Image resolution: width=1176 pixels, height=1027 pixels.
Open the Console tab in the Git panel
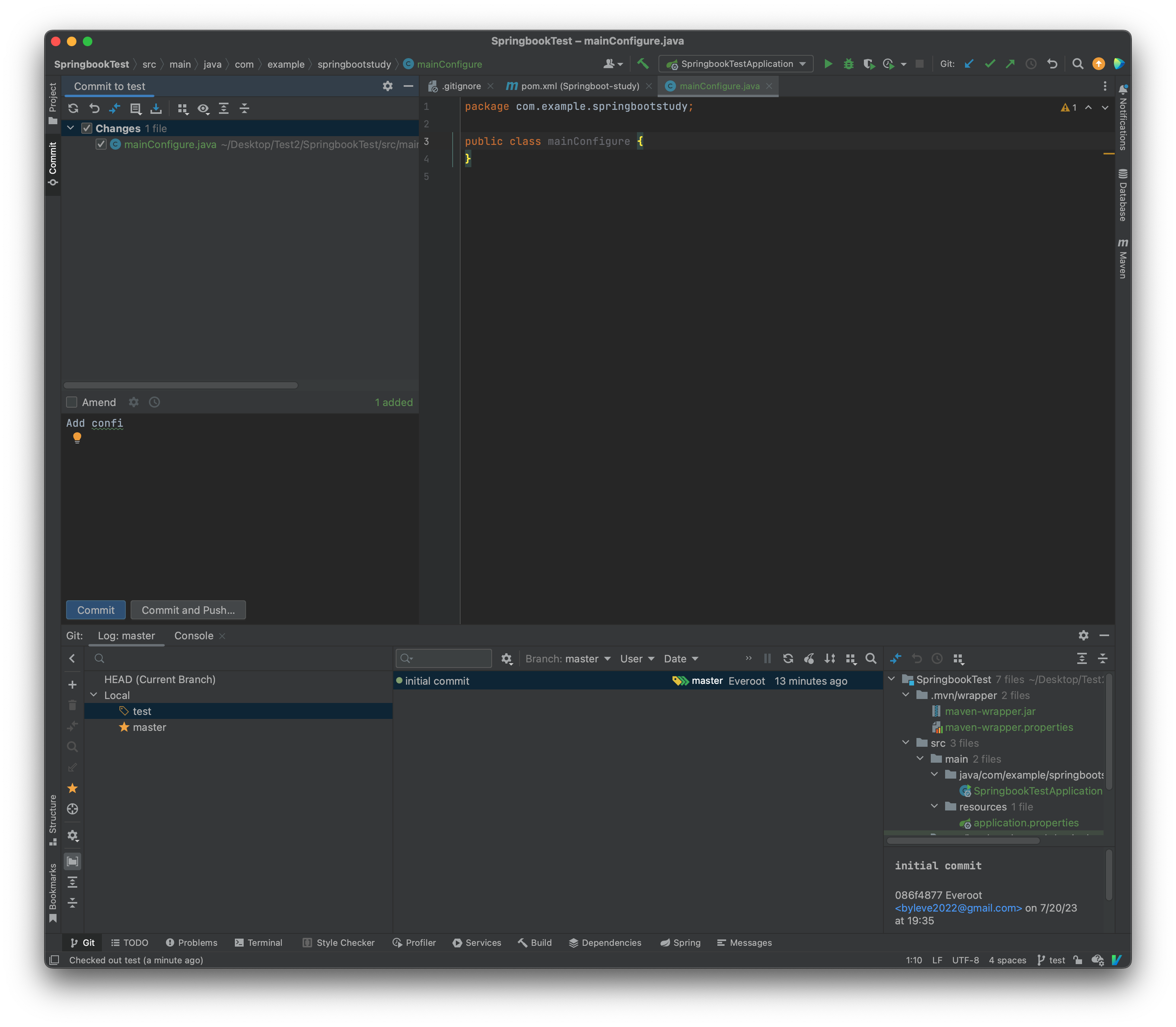click(x=194, y=636)
